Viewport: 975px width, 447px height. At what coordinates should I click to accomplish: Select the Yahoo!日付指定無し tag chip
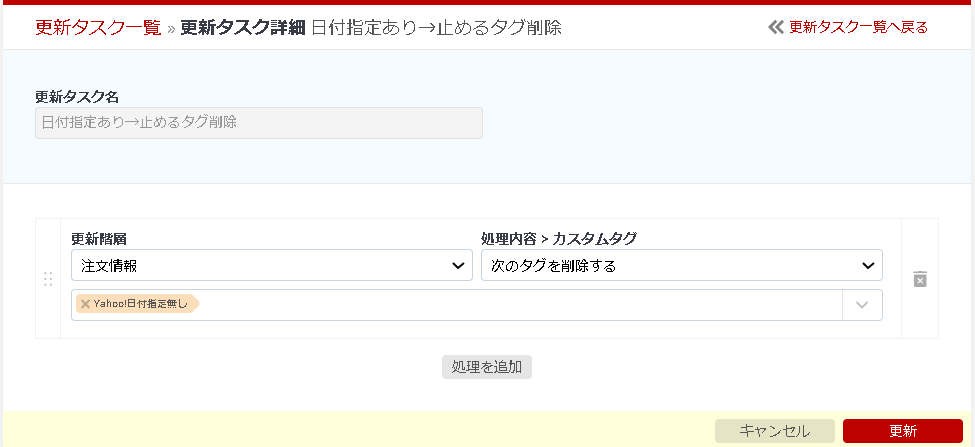tap(142, 304)
